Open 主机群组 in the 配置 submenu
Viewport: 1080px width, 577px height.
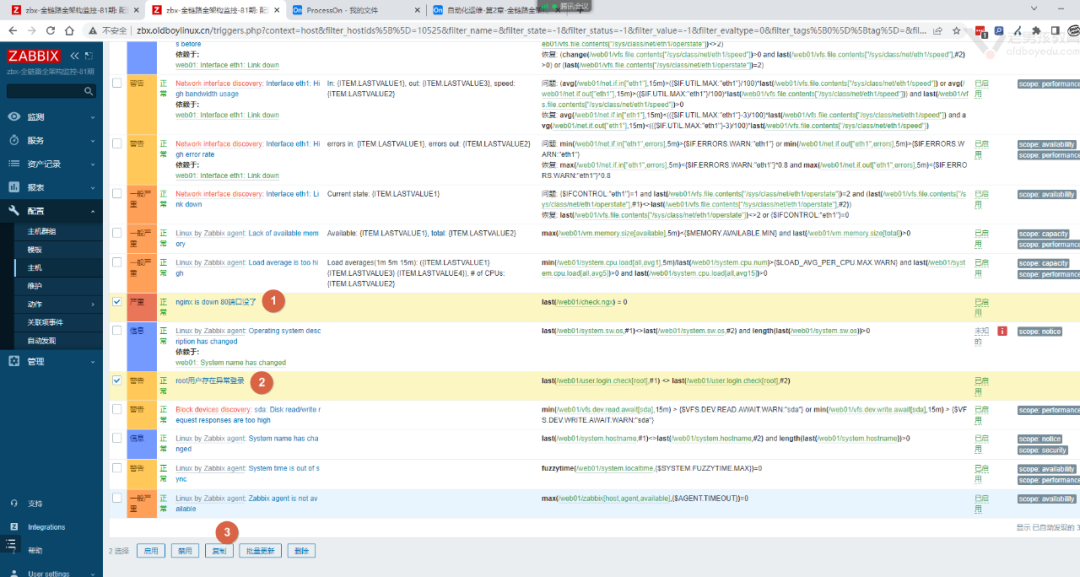pyautogui.click(x=41, y=231)
